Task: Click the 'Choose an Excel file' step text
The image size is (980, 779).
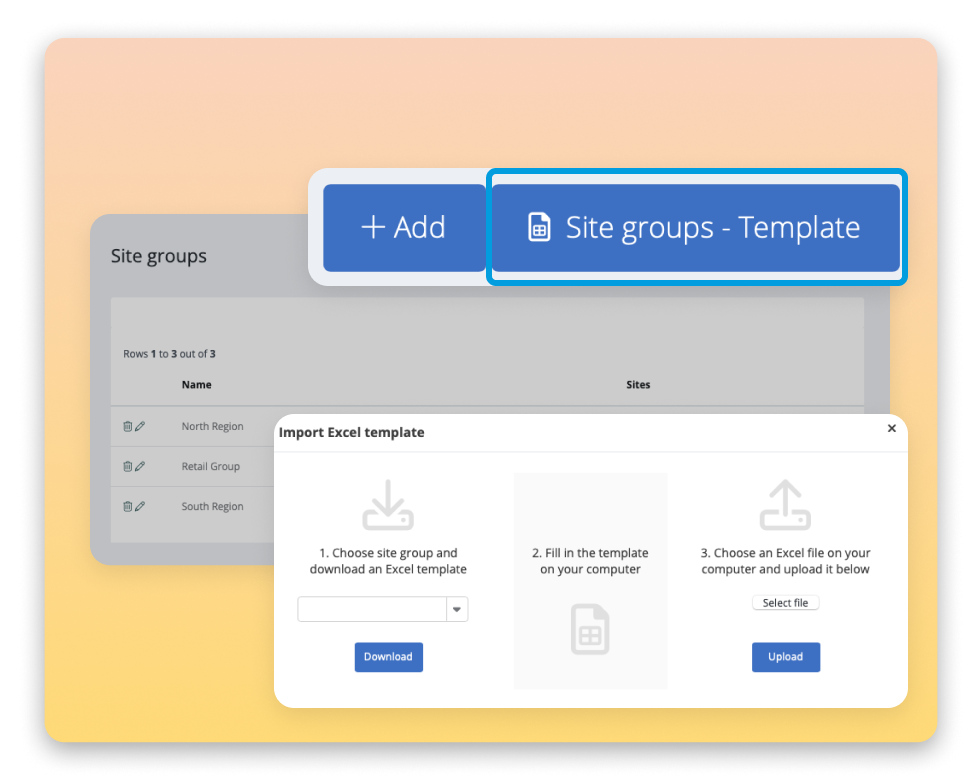Action: tap(786, 561)
